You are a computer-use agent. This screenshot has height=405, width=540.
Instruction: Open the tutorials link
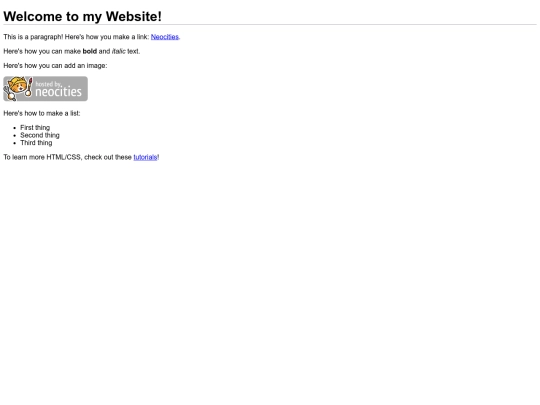click(x=145, y=157)
